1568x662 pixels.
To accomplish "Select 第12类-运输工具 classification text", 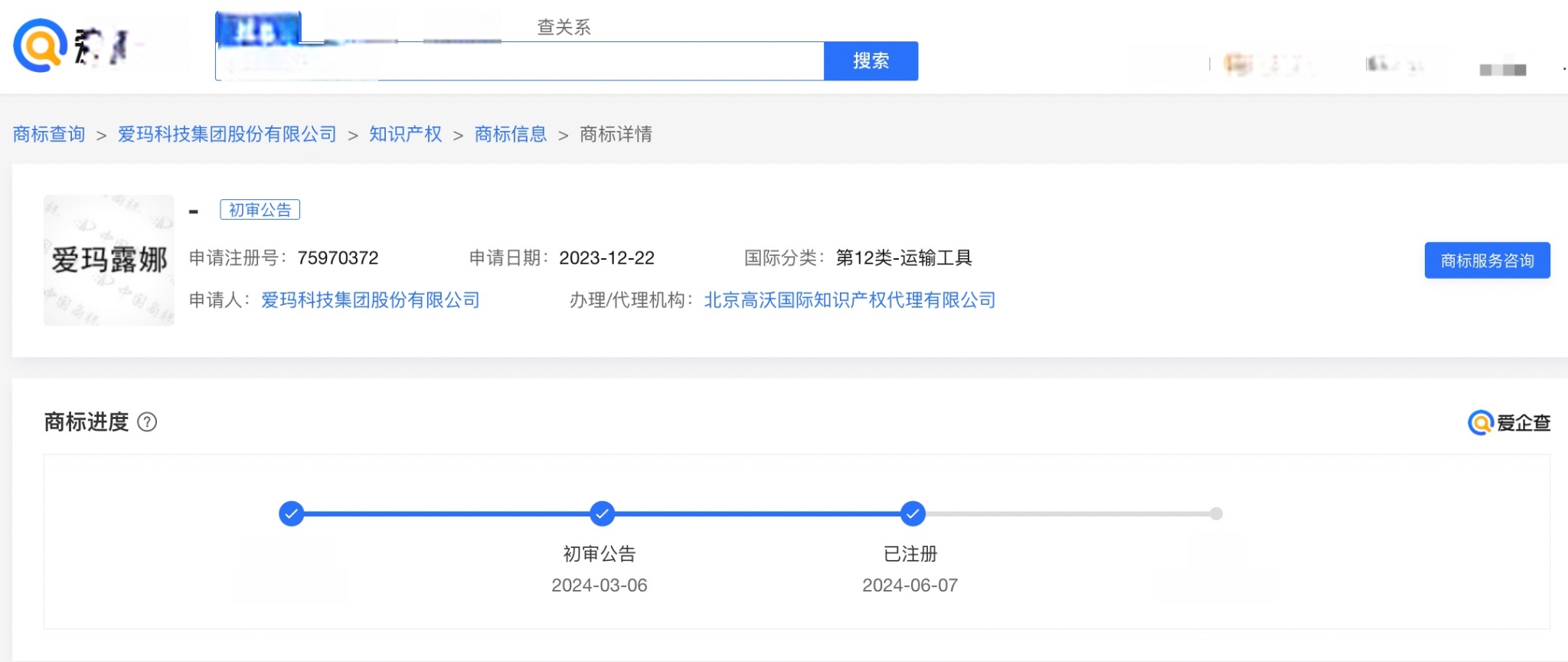I will click(903, 258).
